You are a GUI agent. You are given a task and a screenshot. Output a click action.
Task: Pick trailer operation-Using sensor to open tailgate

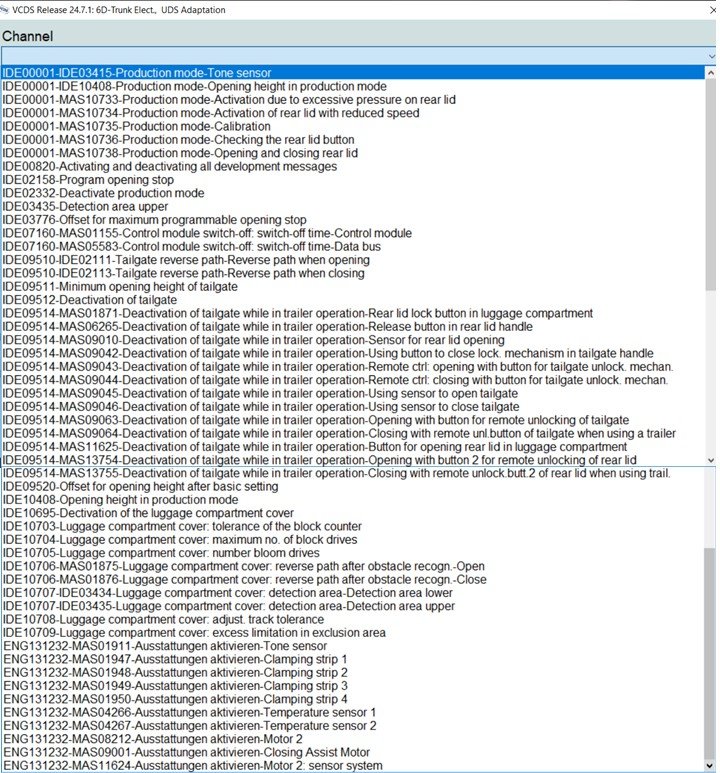pyautogui.click(x=260, y=393)
